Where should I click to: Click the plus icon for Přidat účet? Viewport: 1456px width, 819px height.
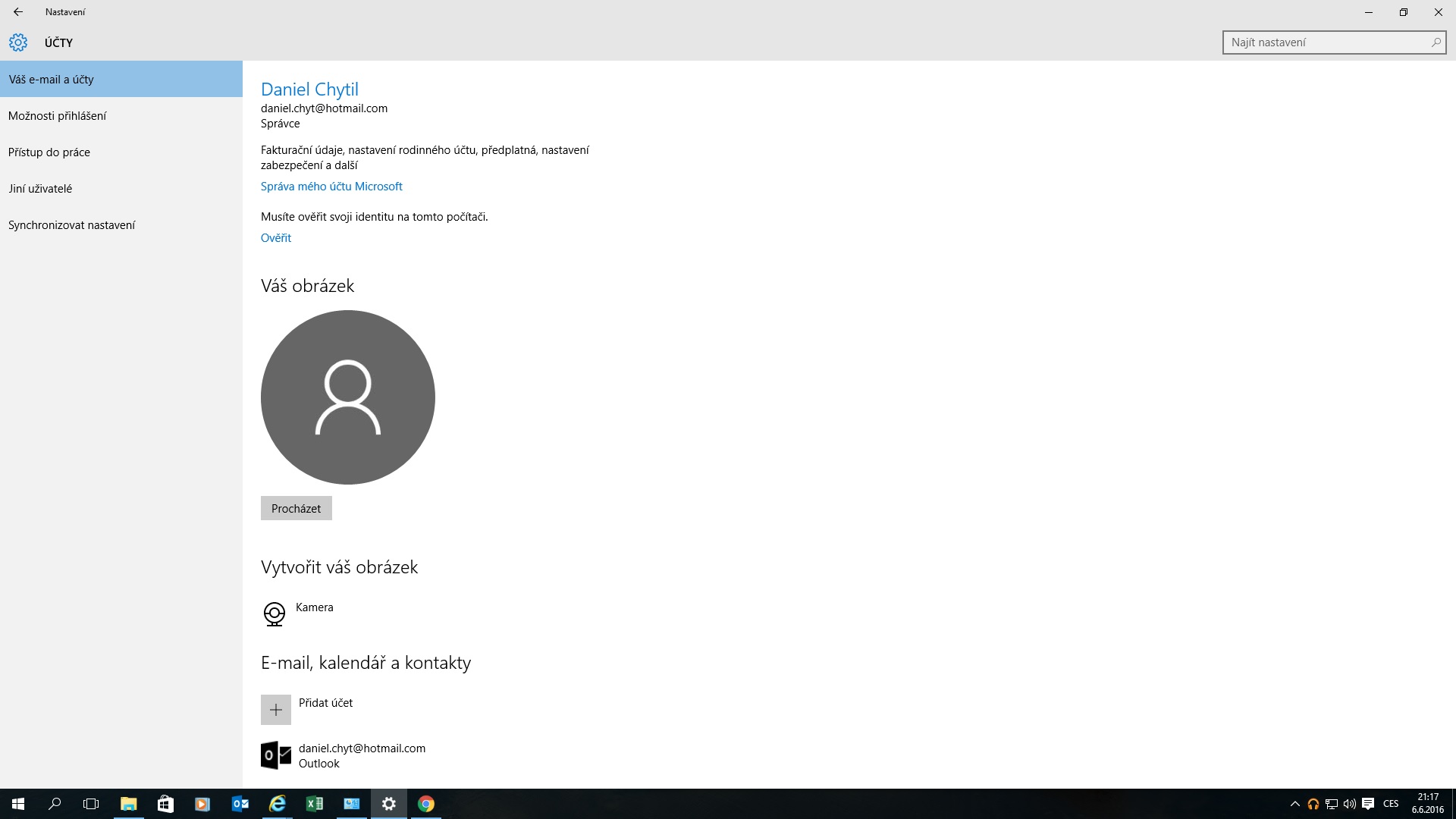pyautogui.click(x=276, y=710)
